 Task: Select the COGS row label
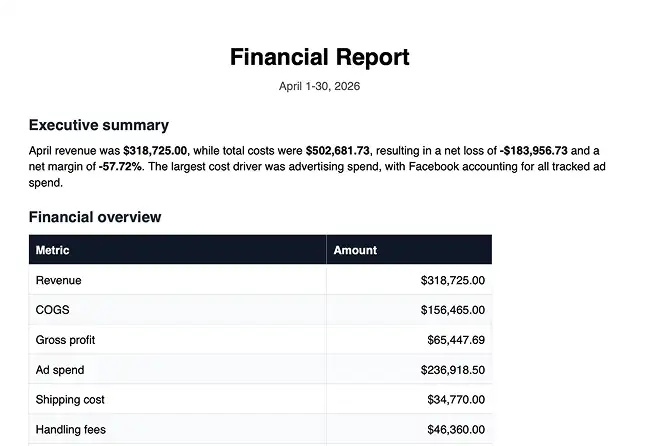pos(53,310)
